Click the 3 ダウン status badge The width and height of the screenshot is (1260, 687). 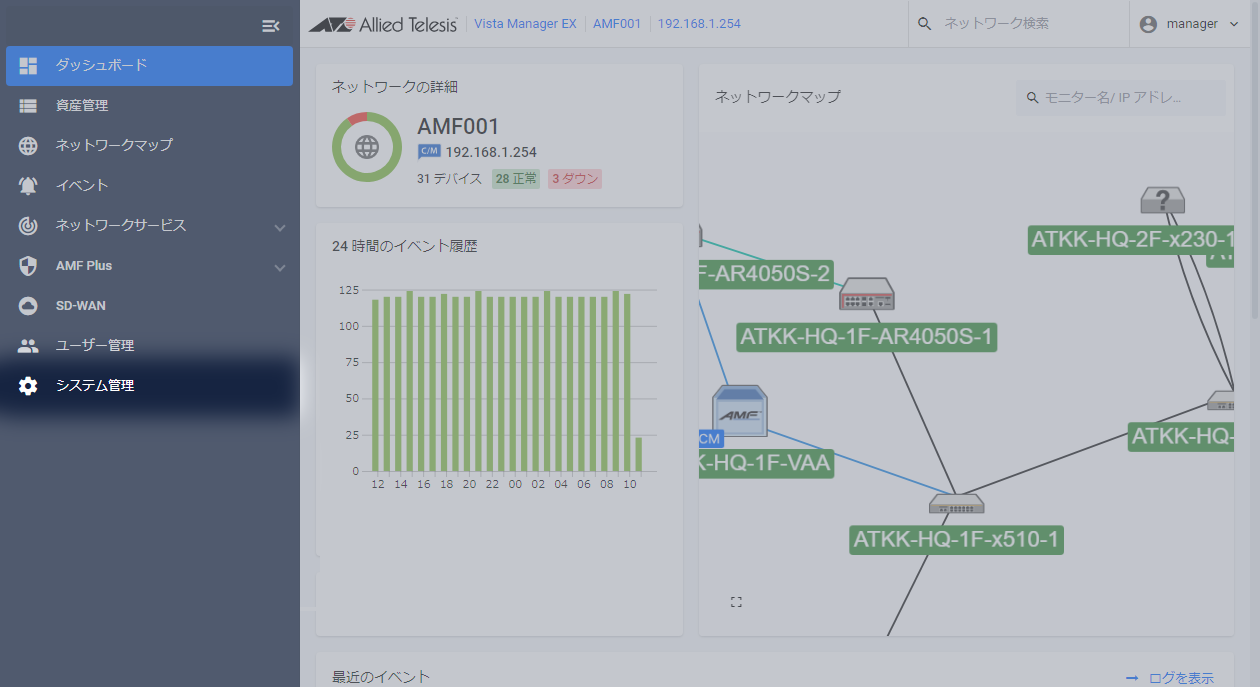[575, 179]
